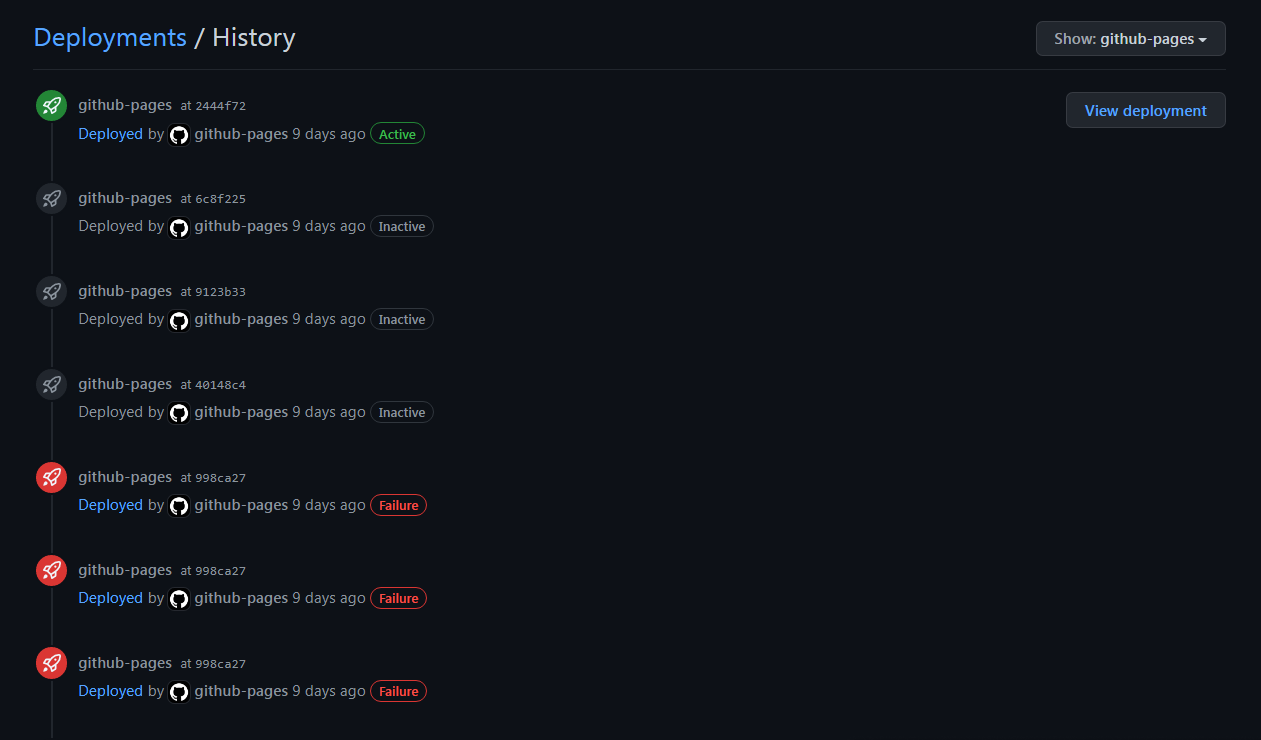Click the Active status badge
Viewport: 1261px width, 740px height.
397,133
